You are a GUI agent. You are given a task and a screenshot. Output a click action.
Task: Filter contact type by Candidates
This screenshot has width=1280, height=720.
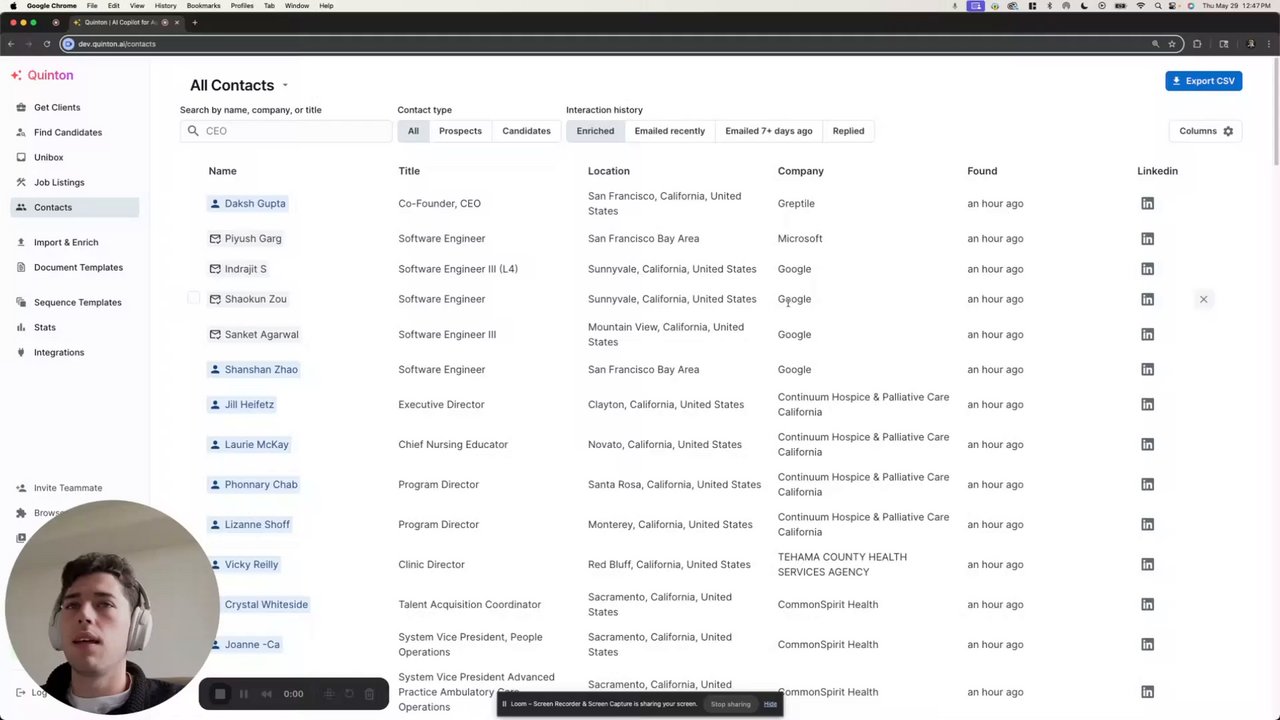[x=526, y=131]
